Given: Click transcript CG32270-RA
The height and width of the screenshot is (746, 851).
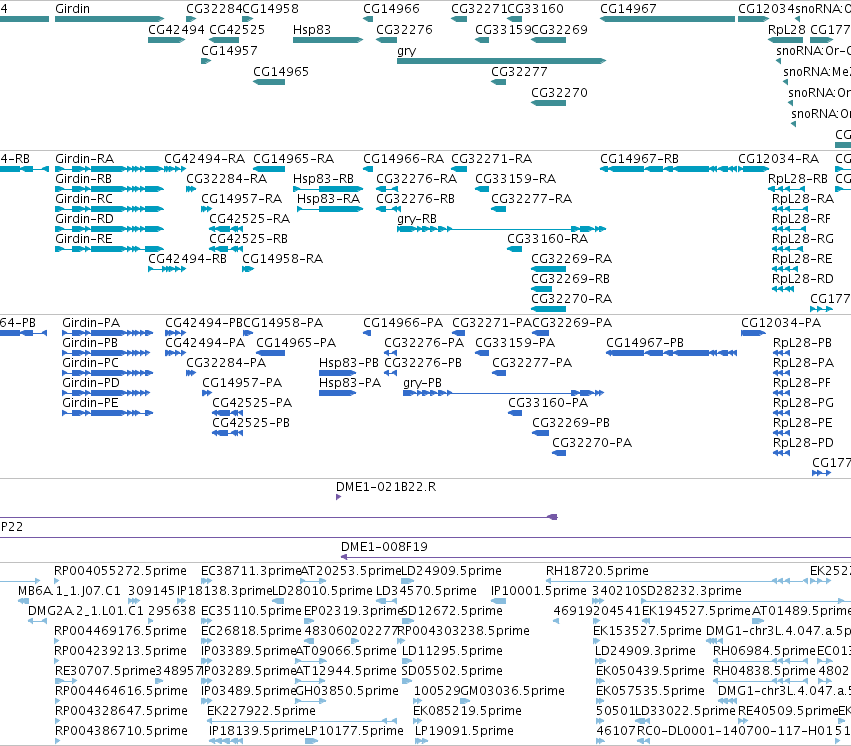Looking at the screenshot, I should pyautogui.click(x=548, y=309).
